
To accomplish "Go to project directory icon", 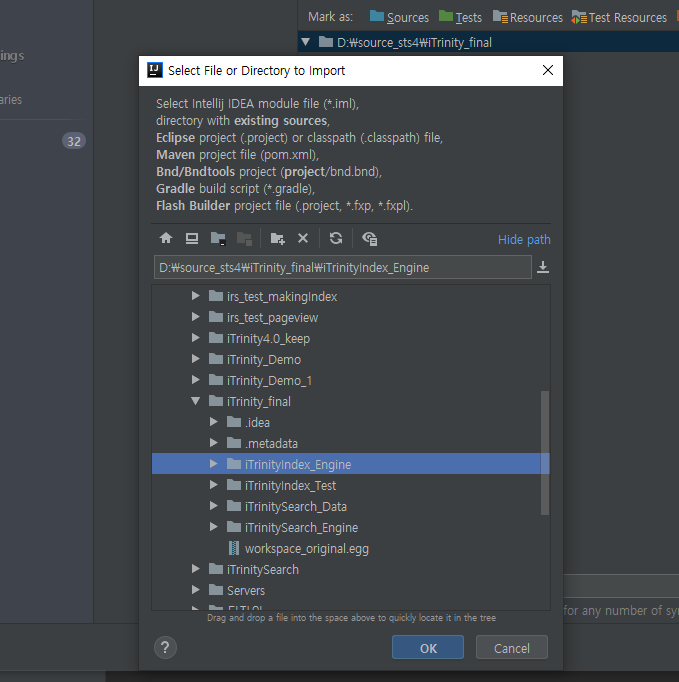I will pos(218,238).
